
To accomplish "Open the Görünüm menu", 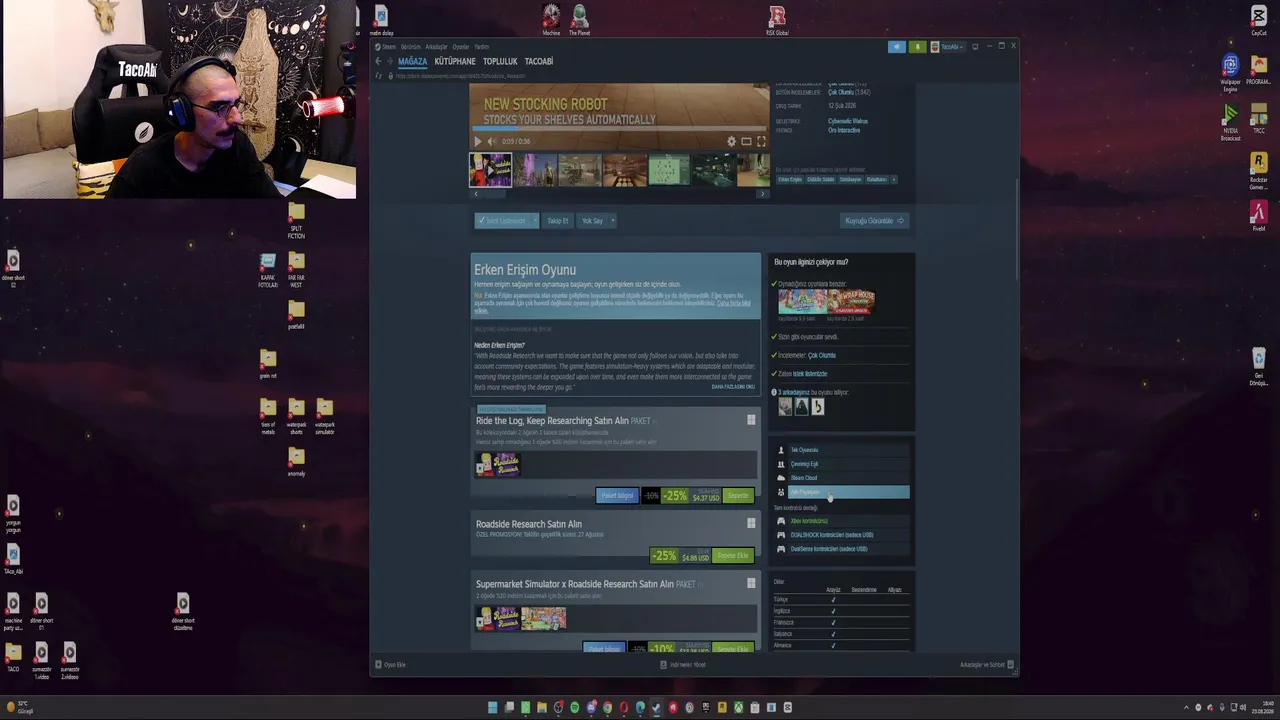I will click(x=411, y=47).
